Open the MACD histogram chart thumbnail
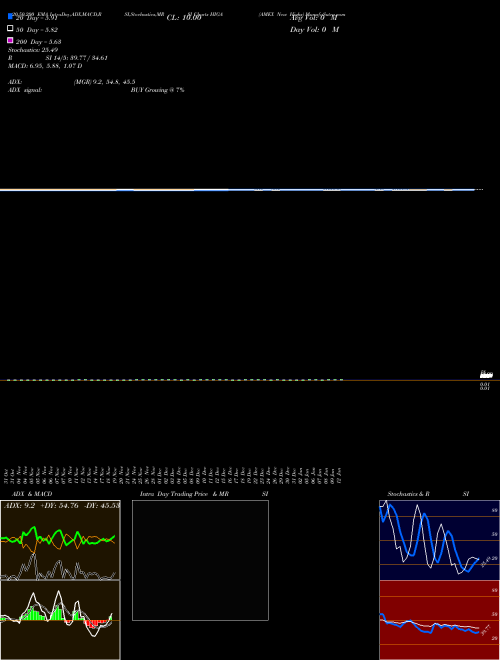Viewport: 500px width, 660px height. (60, 620)
